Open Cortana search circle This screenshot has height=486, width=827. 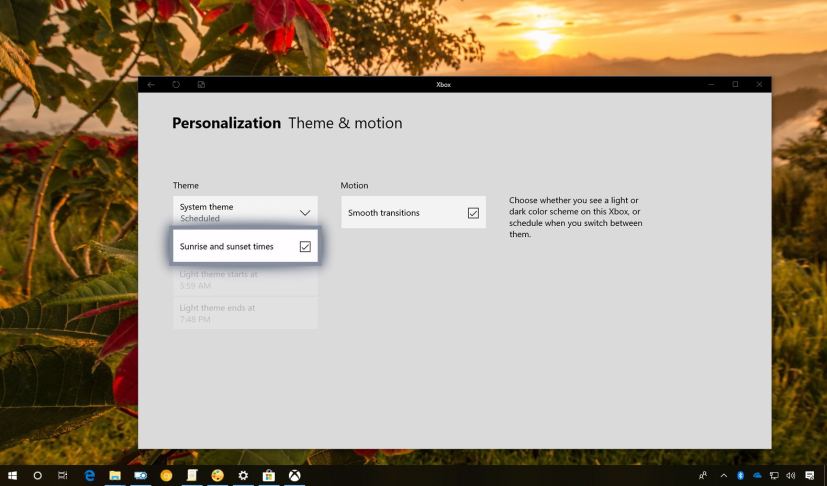pyautogui.click(x=37, y=475)
